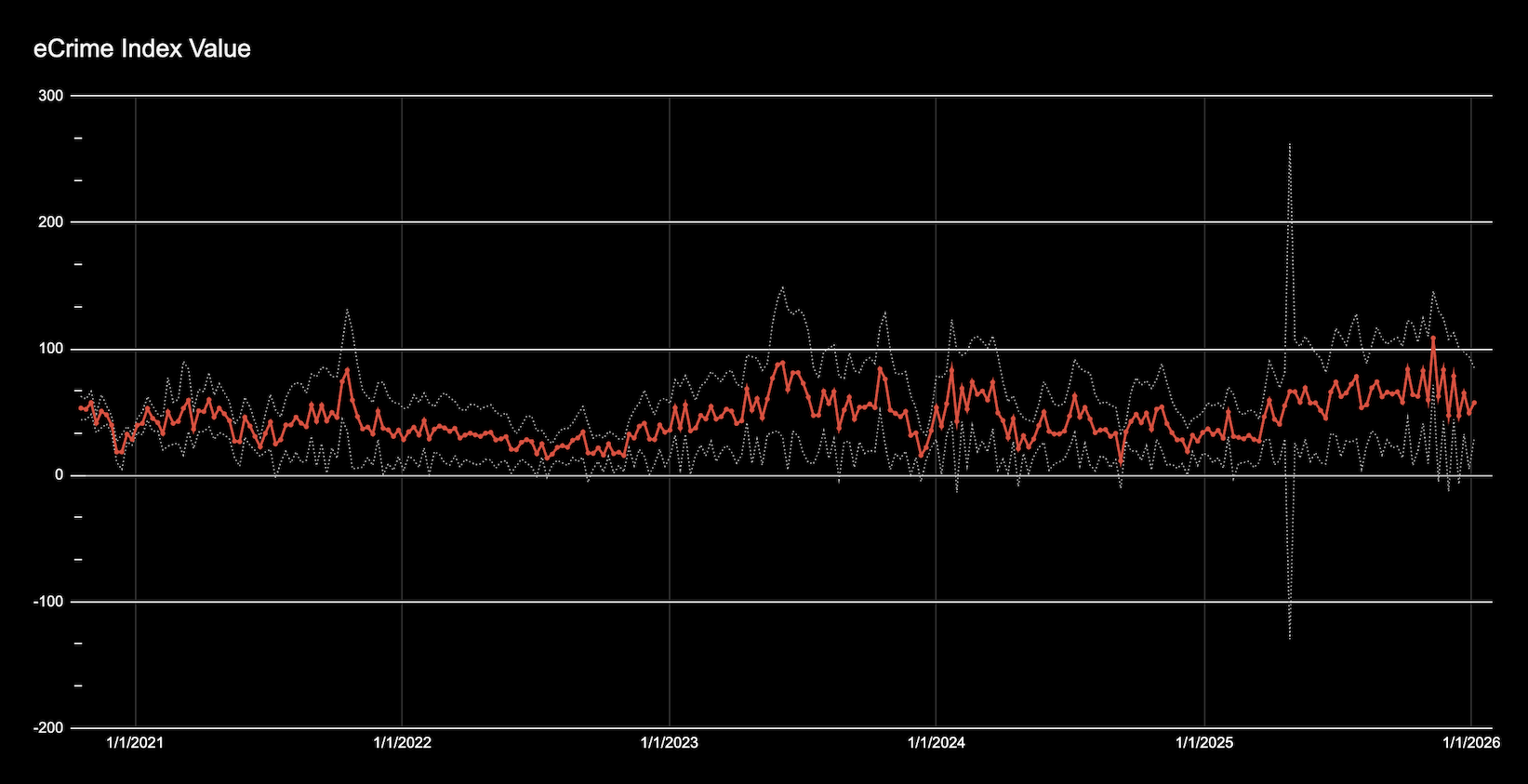Click the 1/1/2023 x-axis date label
Viewport: 1528px width, 784px height.
click(x=669, y=742)
